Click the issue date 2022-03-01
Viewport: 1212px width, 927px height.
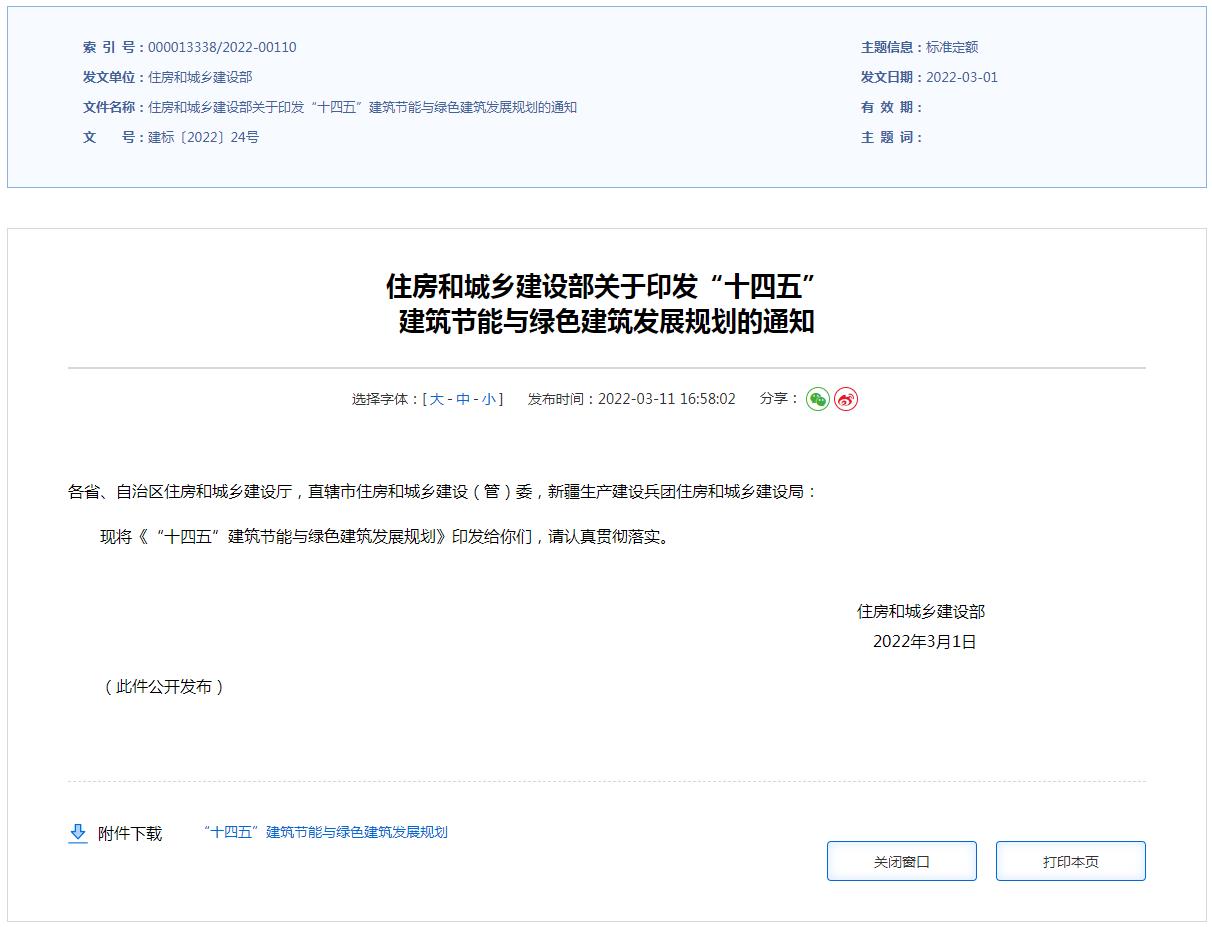(x=962, y=77)
